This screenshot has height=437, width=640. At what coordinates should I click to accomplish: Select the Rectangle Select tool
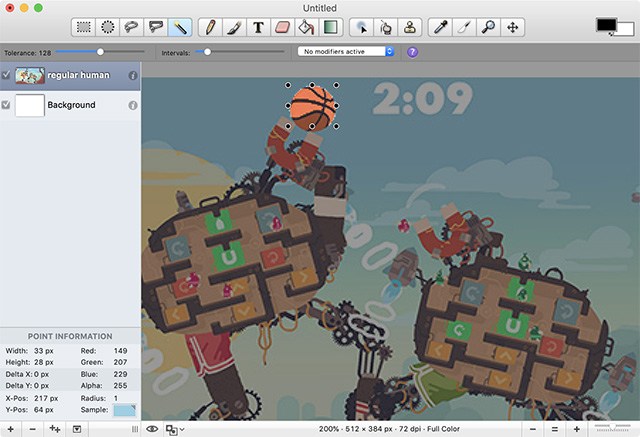point(85,27)
